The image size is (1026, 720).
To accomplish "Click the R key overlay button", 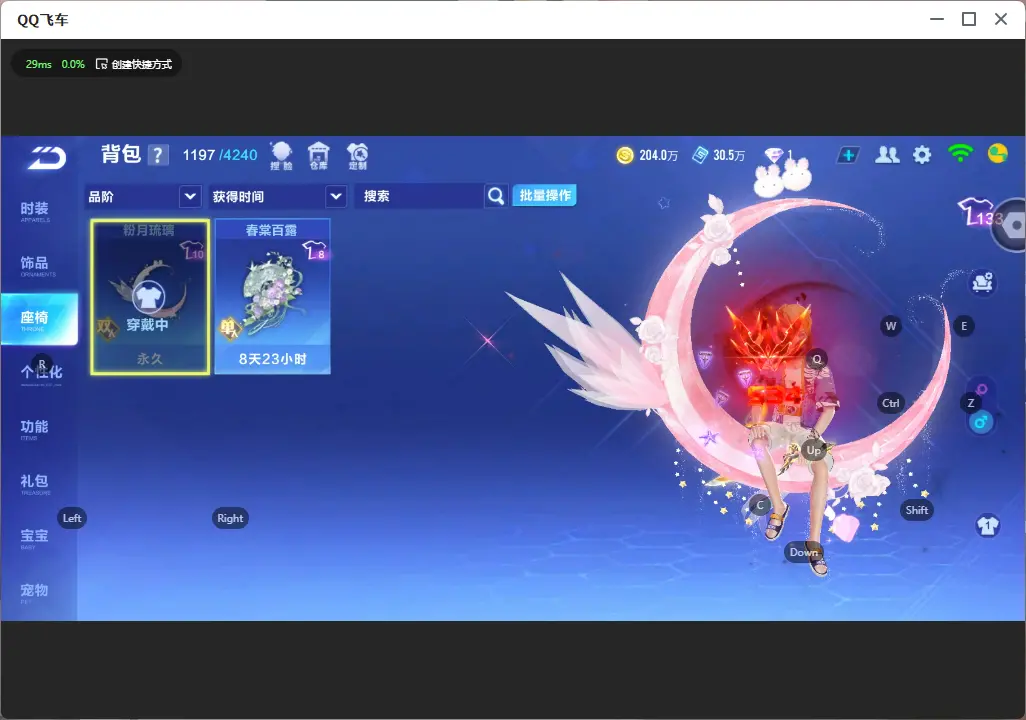I will coord(42,364).
